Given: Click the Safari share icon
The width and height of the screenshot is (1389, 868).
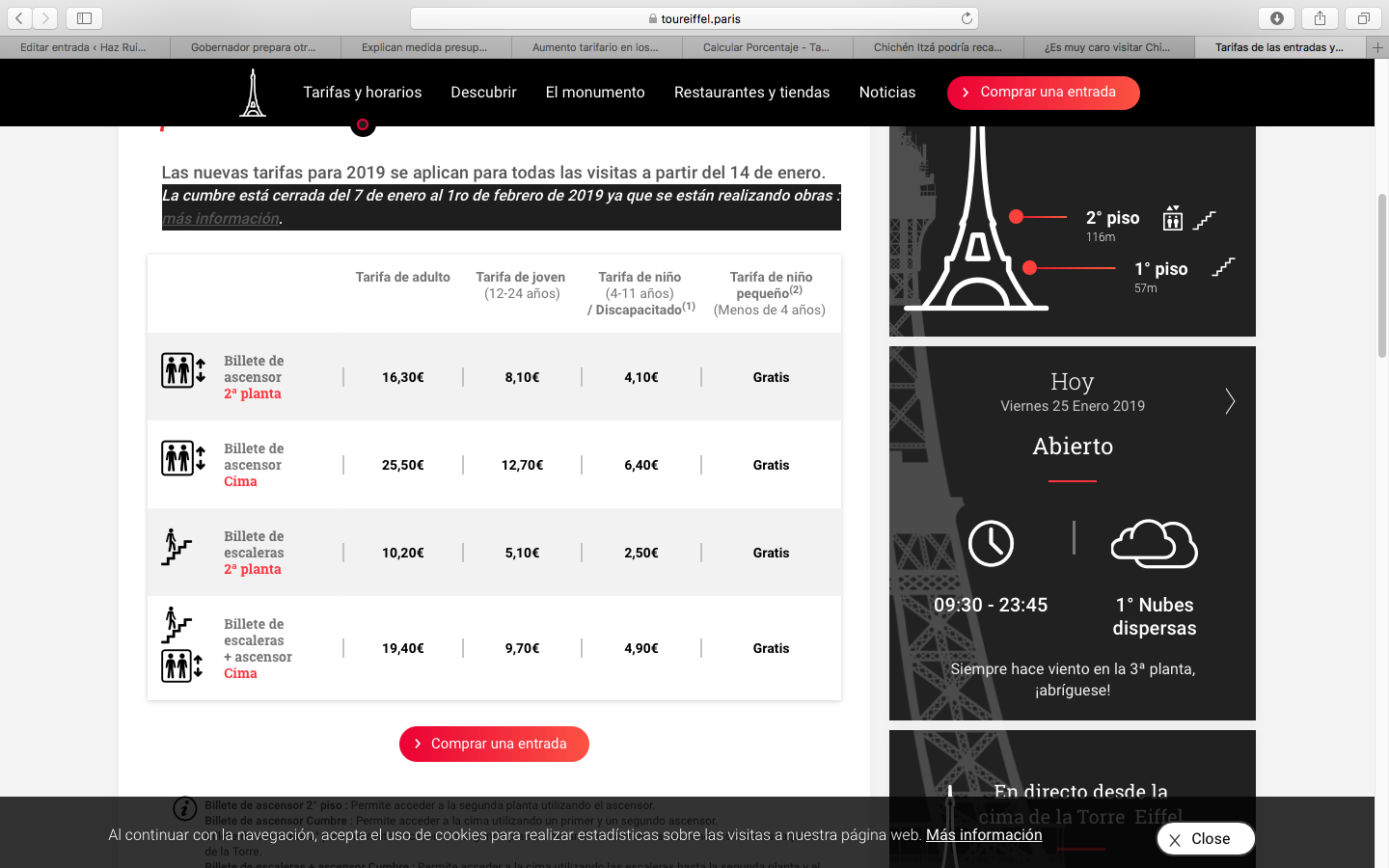Looking at the screenshot, I should click(x=1320, y=17).
